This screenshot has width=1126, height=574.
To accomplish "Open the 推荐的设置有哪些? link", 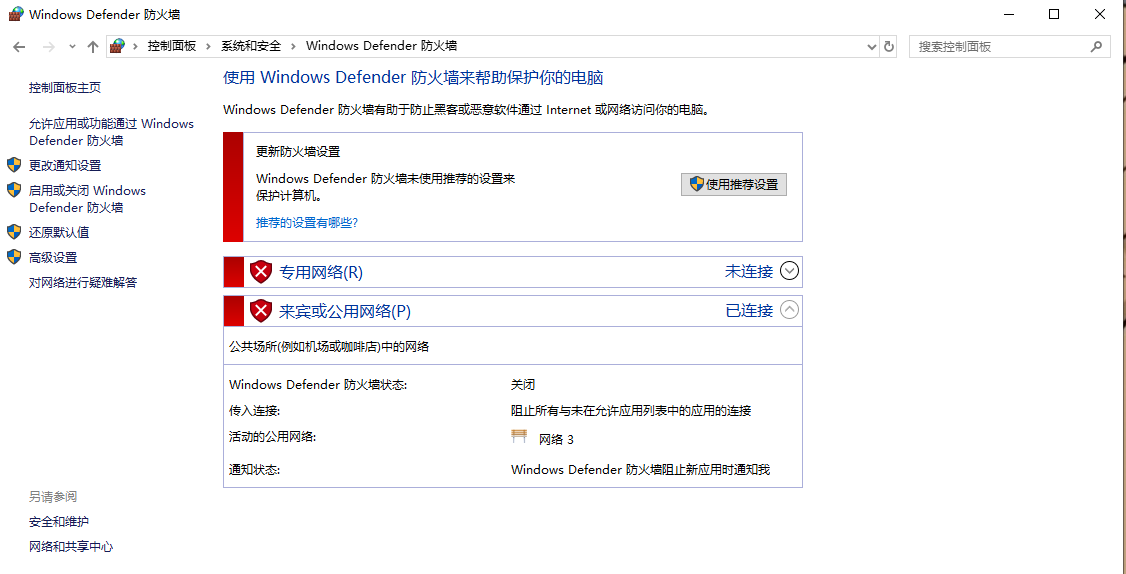I will (306, 222).
